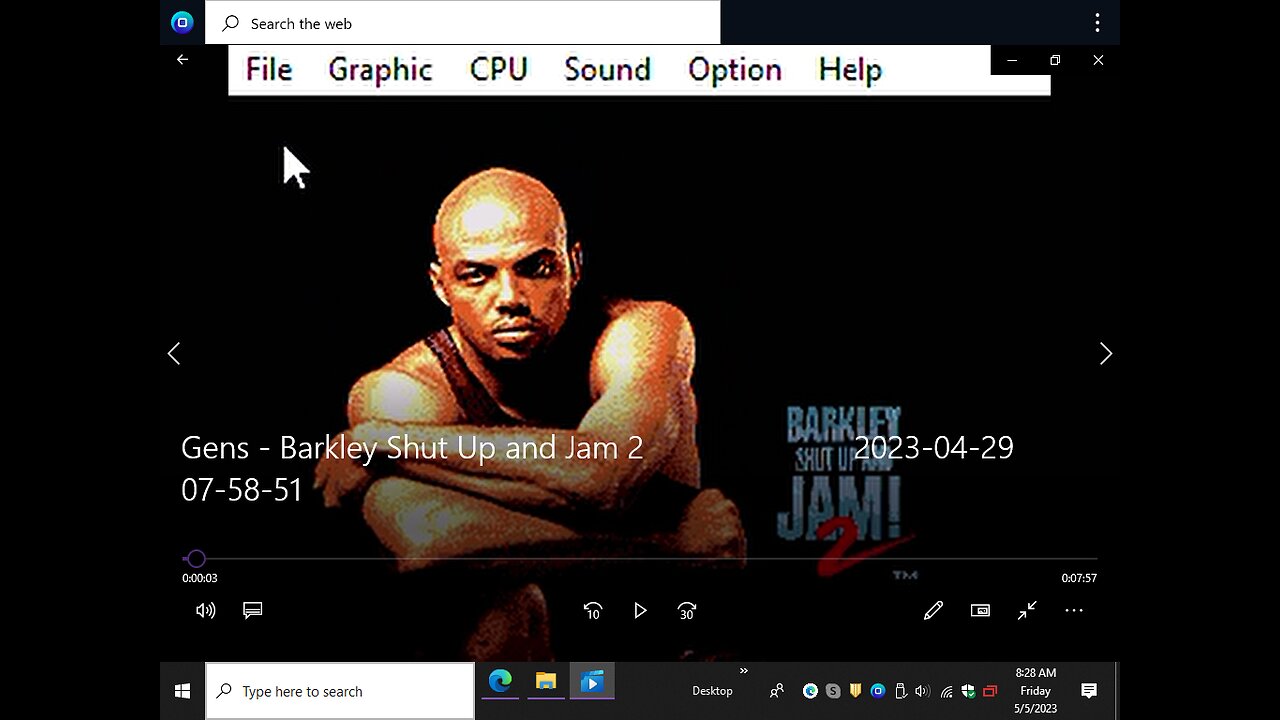Screen dimensions: 1280x720
Task: Play in mini view
Action: click(x=980, y=610)
